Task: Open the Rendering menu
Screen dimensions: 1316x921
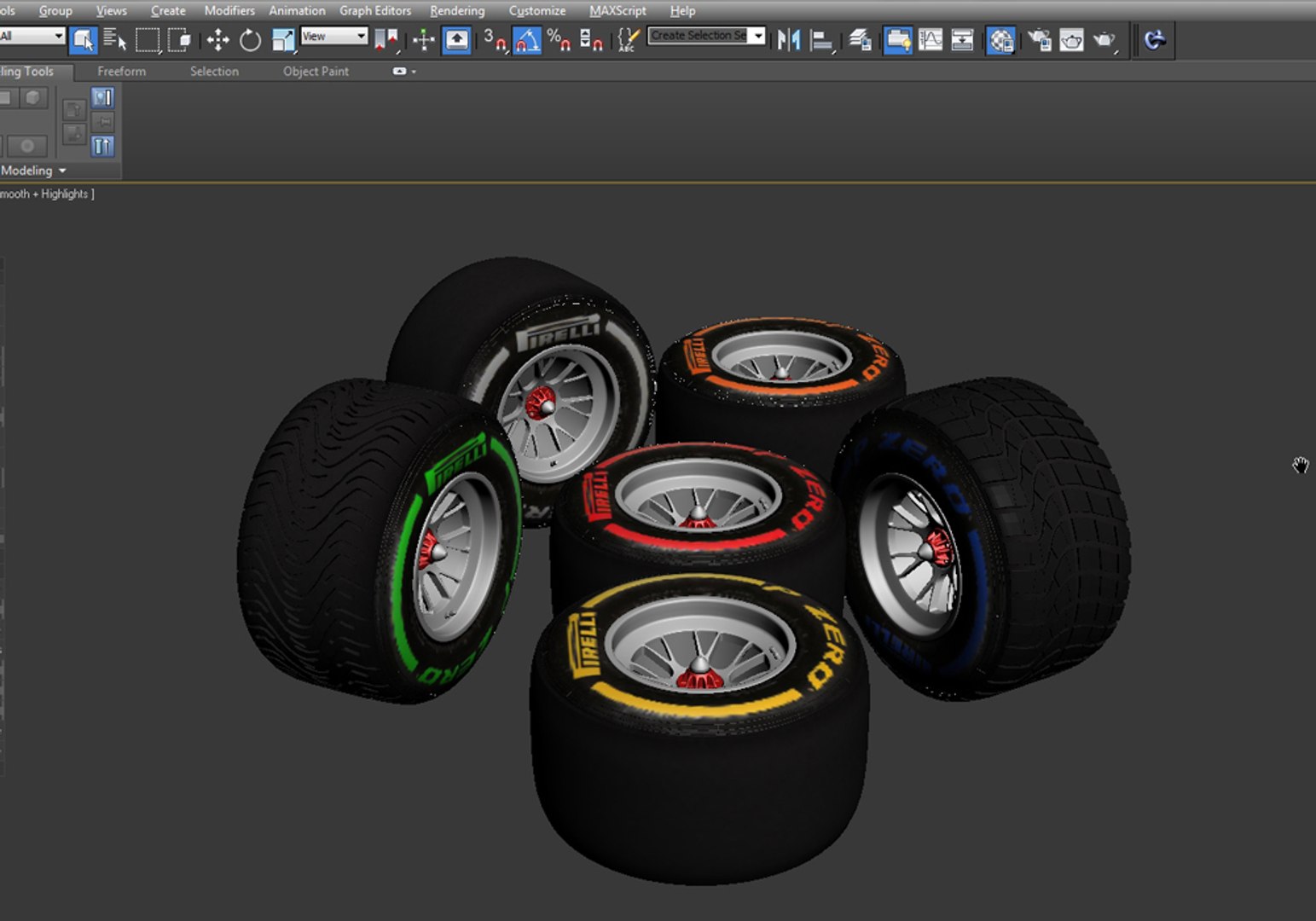Action: pos(457,10)
